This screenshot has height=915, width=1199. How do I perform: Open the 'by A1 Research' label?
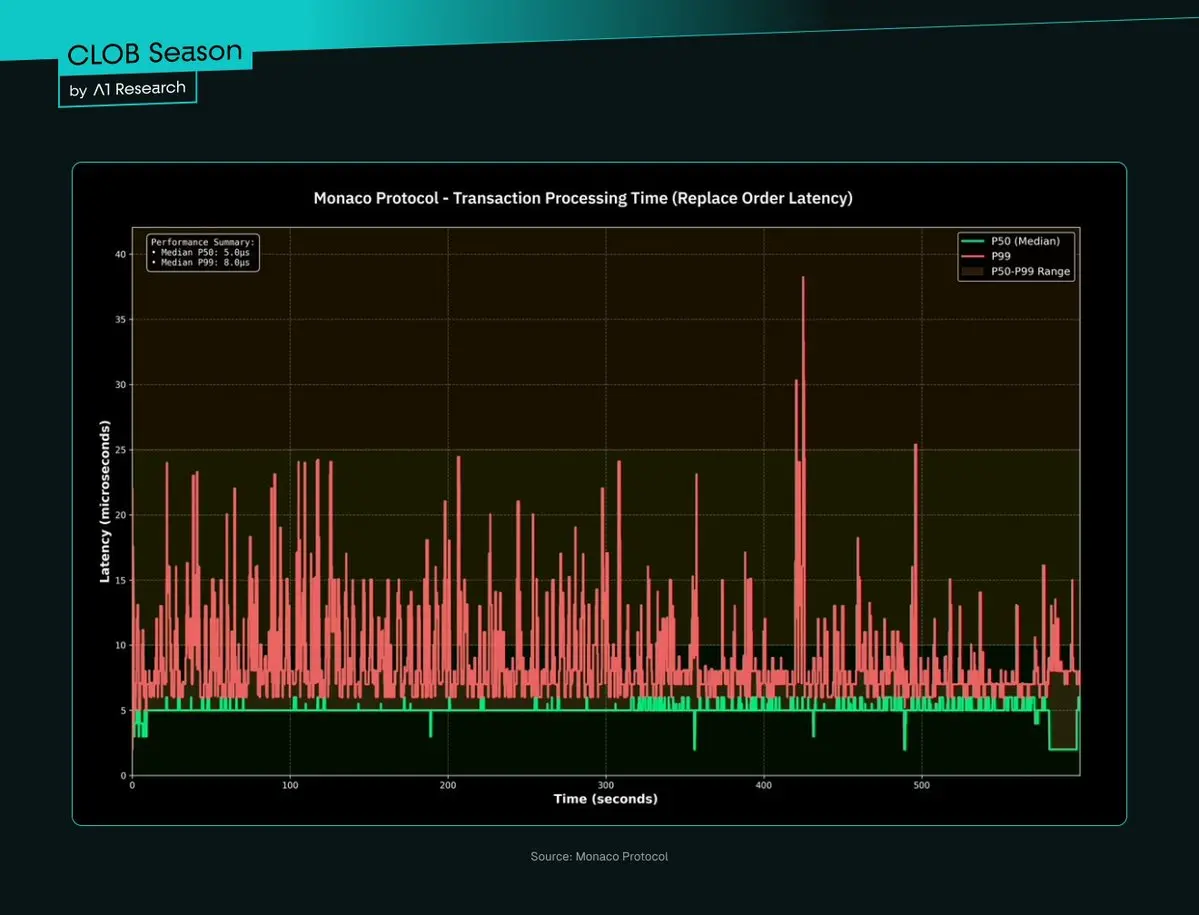(x=128, y=89)
